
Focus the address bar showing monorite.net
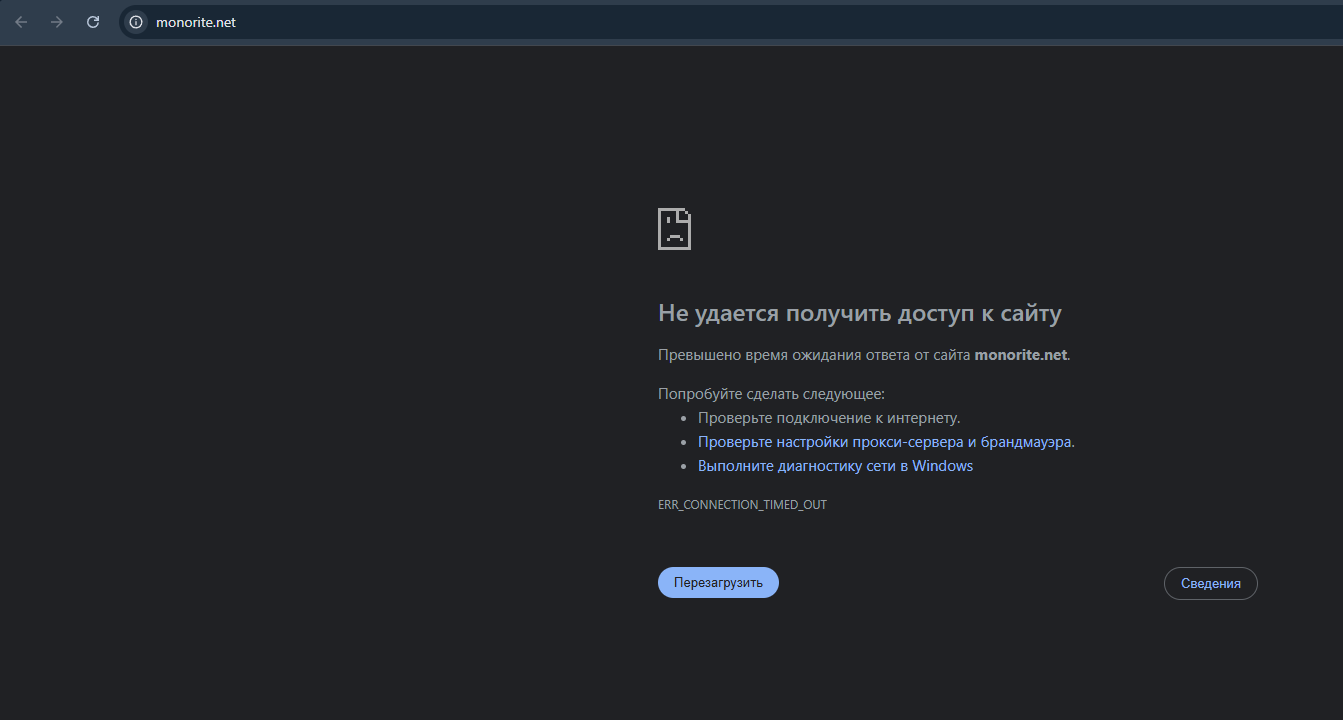tap(730, 22)
